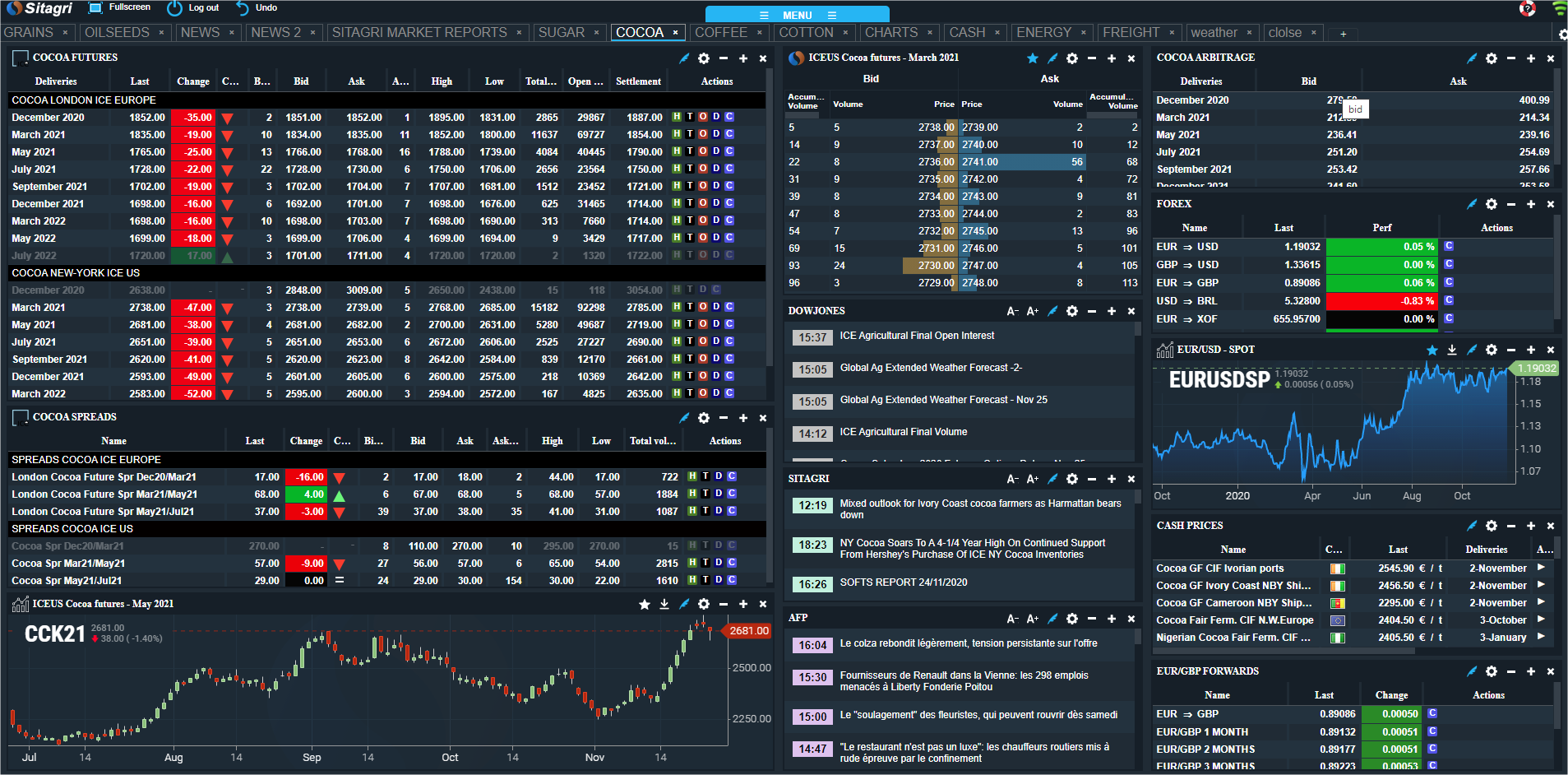The image size is (1568, 775).
Task: Open Mixed outlook for Ivory Coast farmers article
Action: (980, 508)
